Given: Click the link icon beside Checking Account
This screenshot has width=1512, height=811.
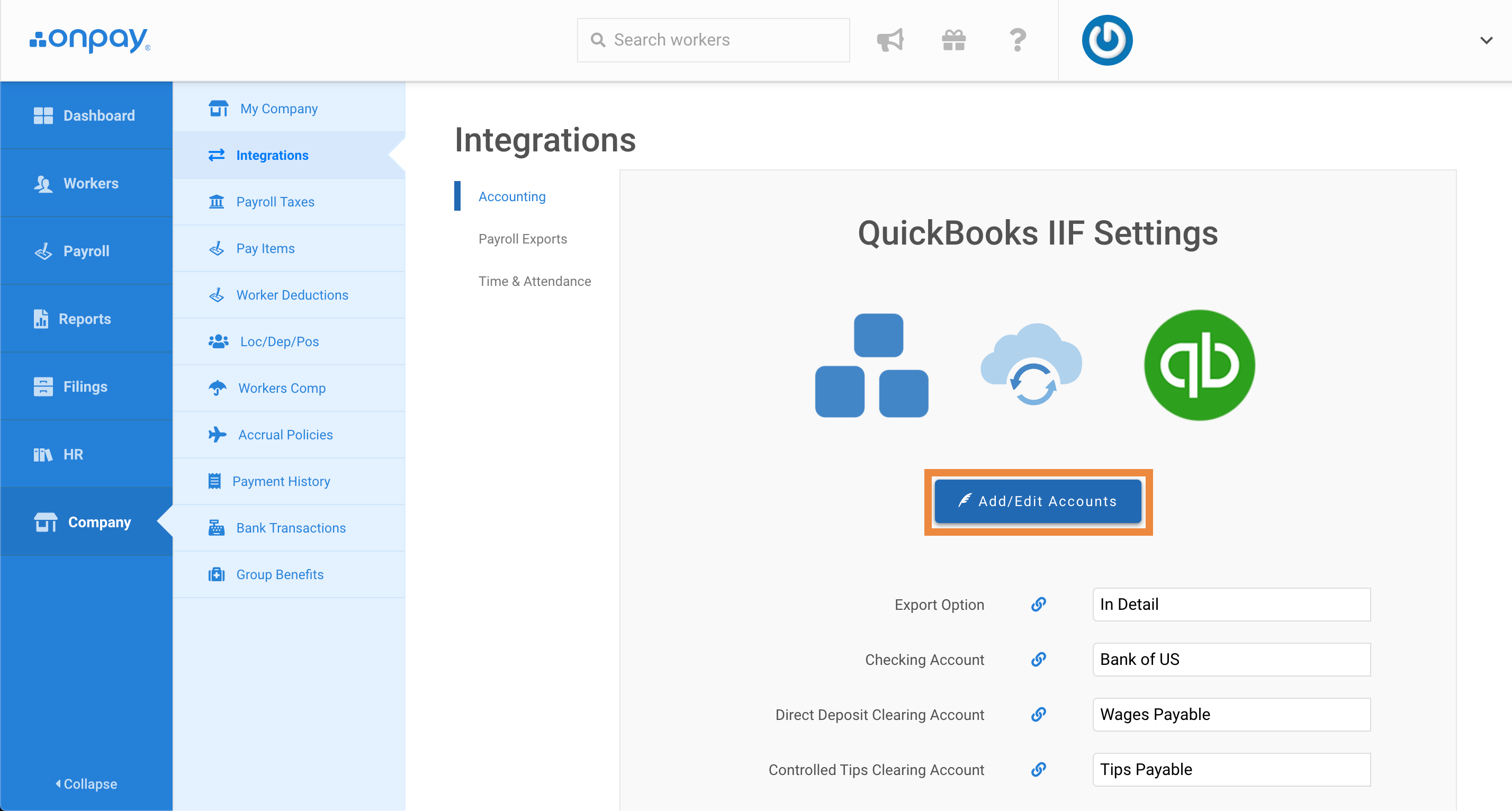Looking at the screenshot, I should [1038, 660].
